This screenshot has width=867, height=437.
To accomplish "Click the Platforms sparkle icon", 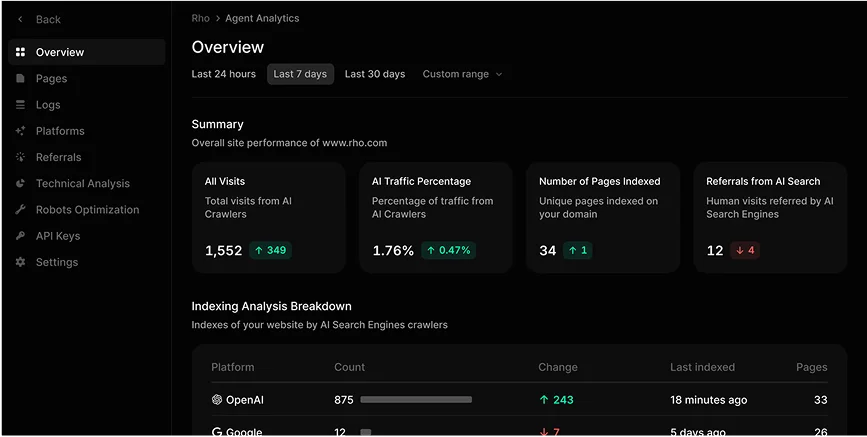I will click(x=20, y=131).
